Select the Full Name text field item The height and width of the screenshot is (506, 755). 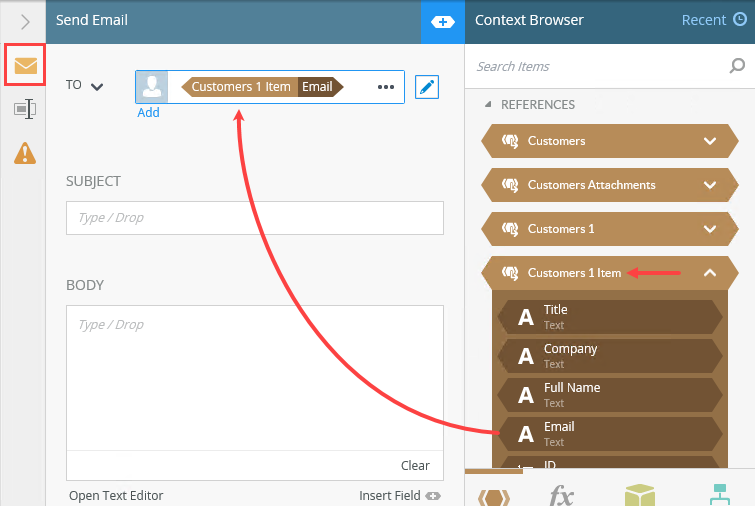click(610, 395)
